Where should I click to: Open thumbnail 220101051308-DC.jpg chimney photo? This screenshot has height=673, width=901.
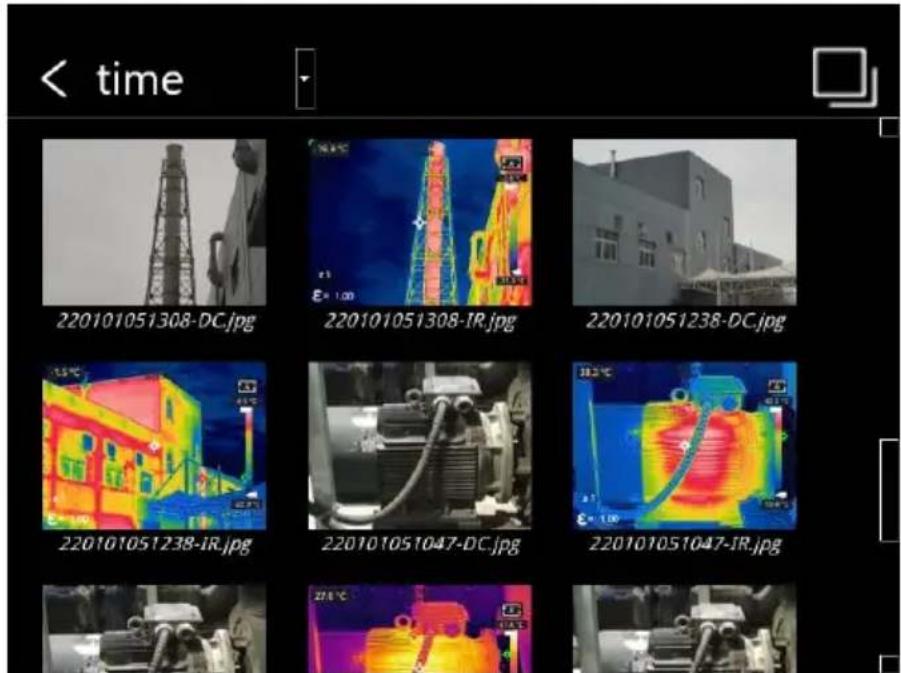point(154,222)
